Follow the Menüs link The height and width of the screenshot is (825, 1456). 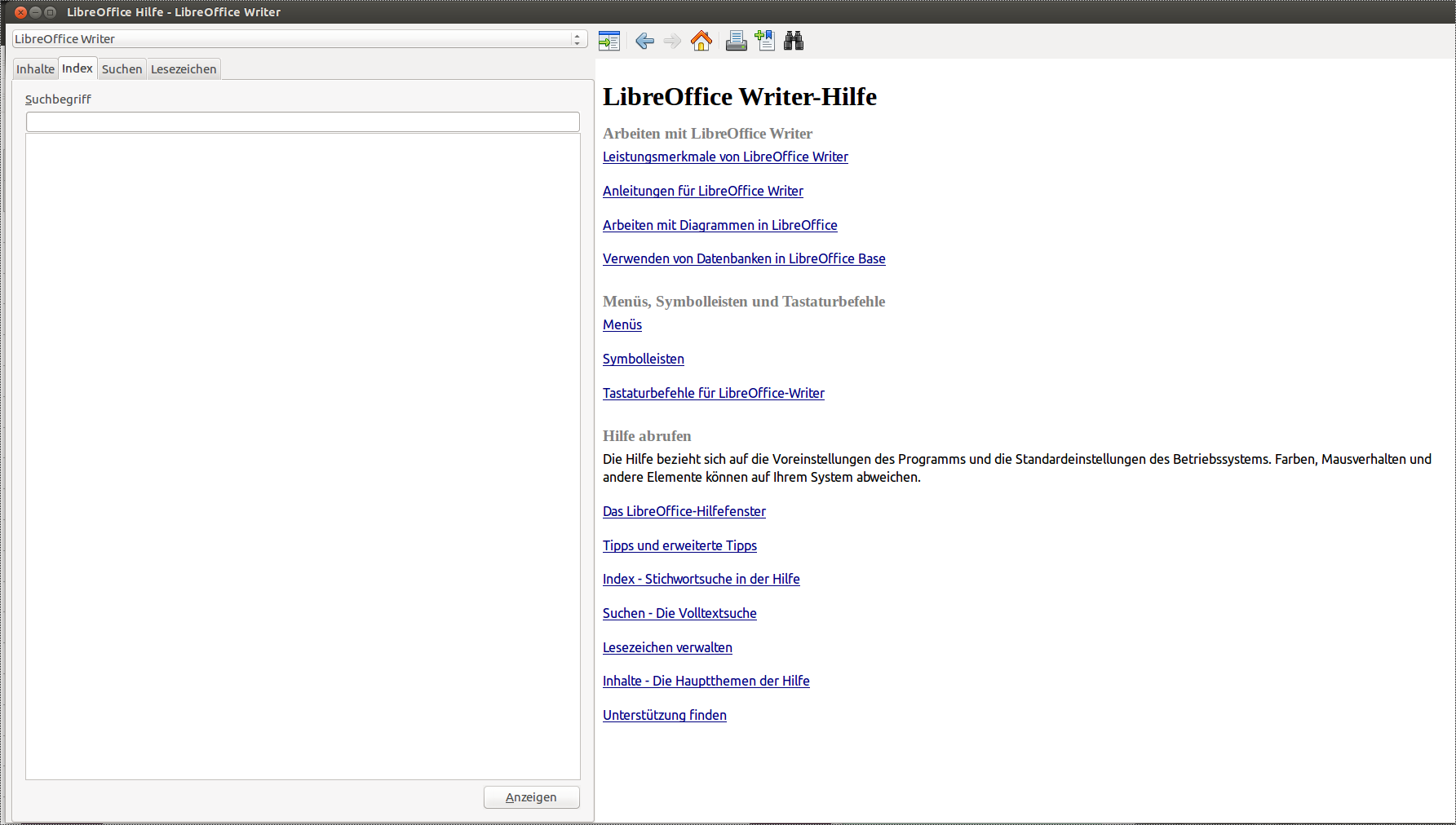click(622, 324)
